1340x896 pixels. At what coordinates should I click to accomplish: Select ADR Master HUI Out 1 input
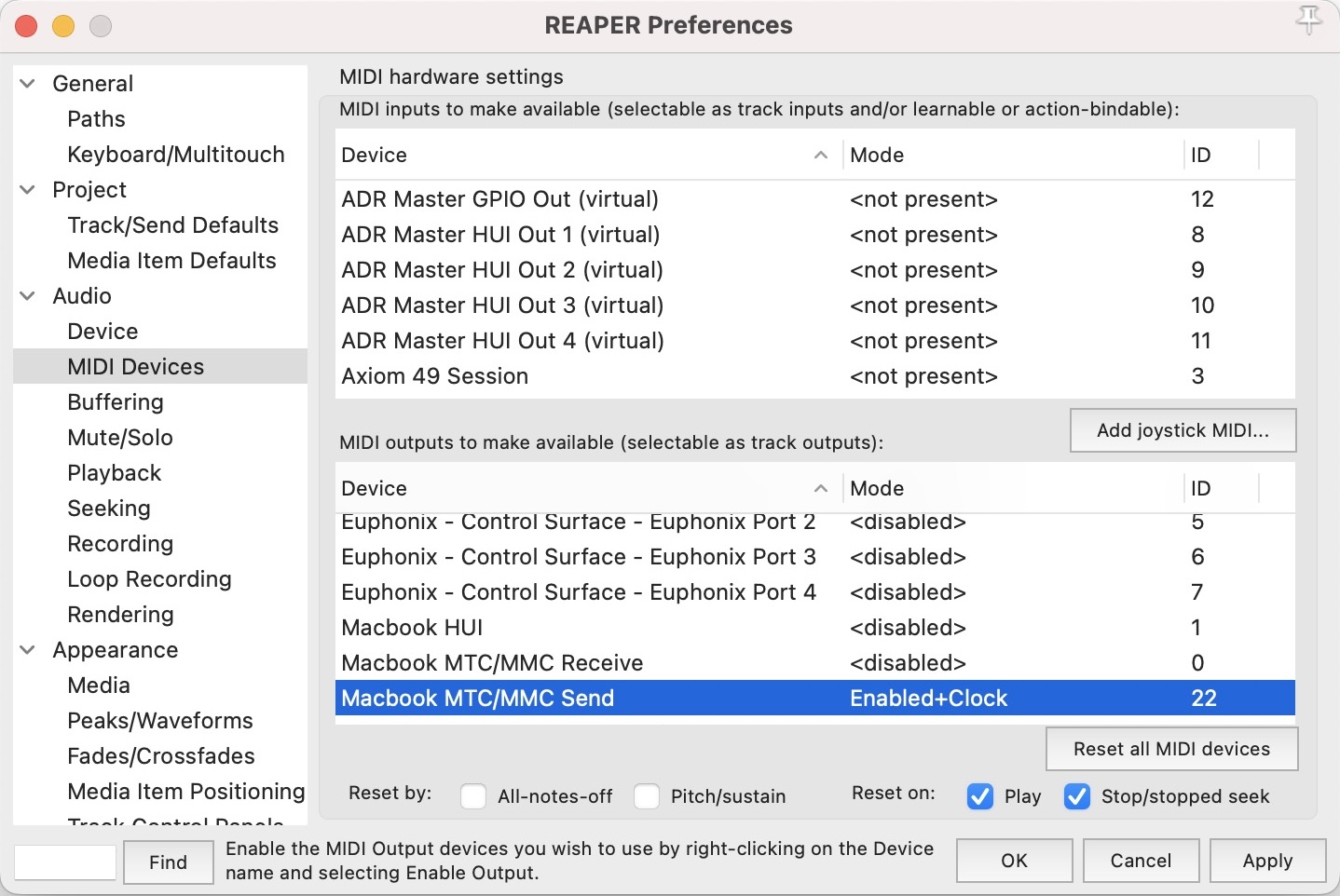click(815, 235)
